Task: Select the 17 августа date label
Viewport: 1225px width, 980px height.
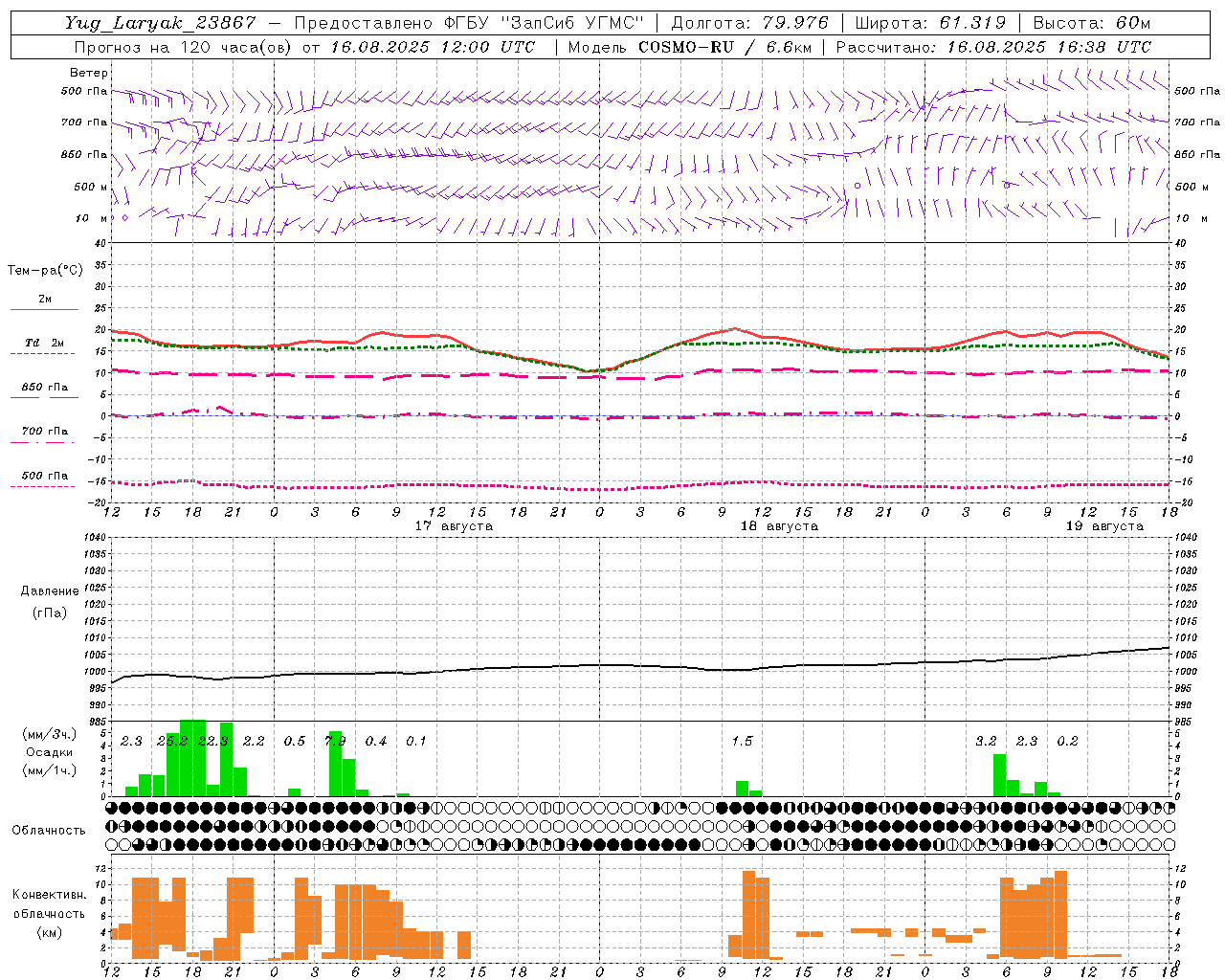Action: pyautogui.click(x=454, y=526)
